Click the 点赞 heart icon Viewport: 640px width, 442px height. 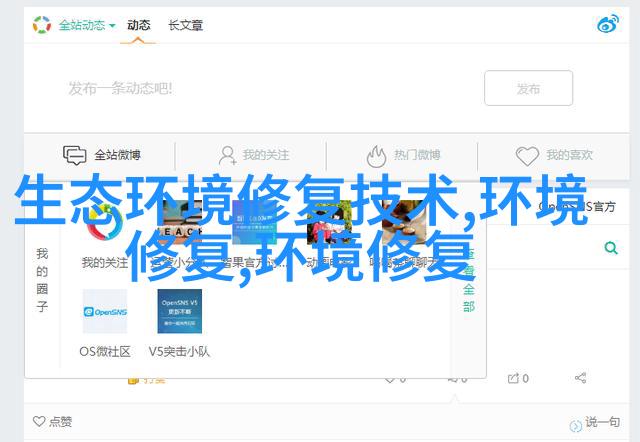click(x=39, y=421)
